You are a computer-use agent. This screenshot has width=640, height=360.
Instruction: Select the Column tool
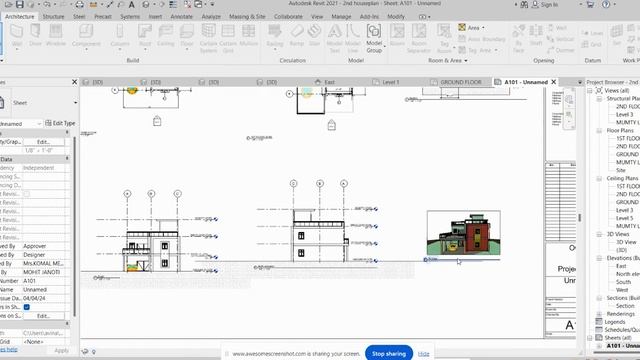click(x=120, y=36)
